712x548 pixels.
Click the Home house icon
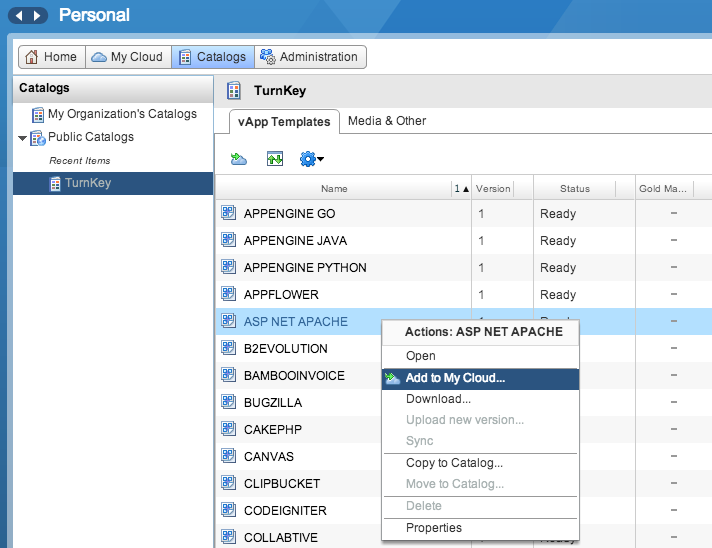coord(32,57)
